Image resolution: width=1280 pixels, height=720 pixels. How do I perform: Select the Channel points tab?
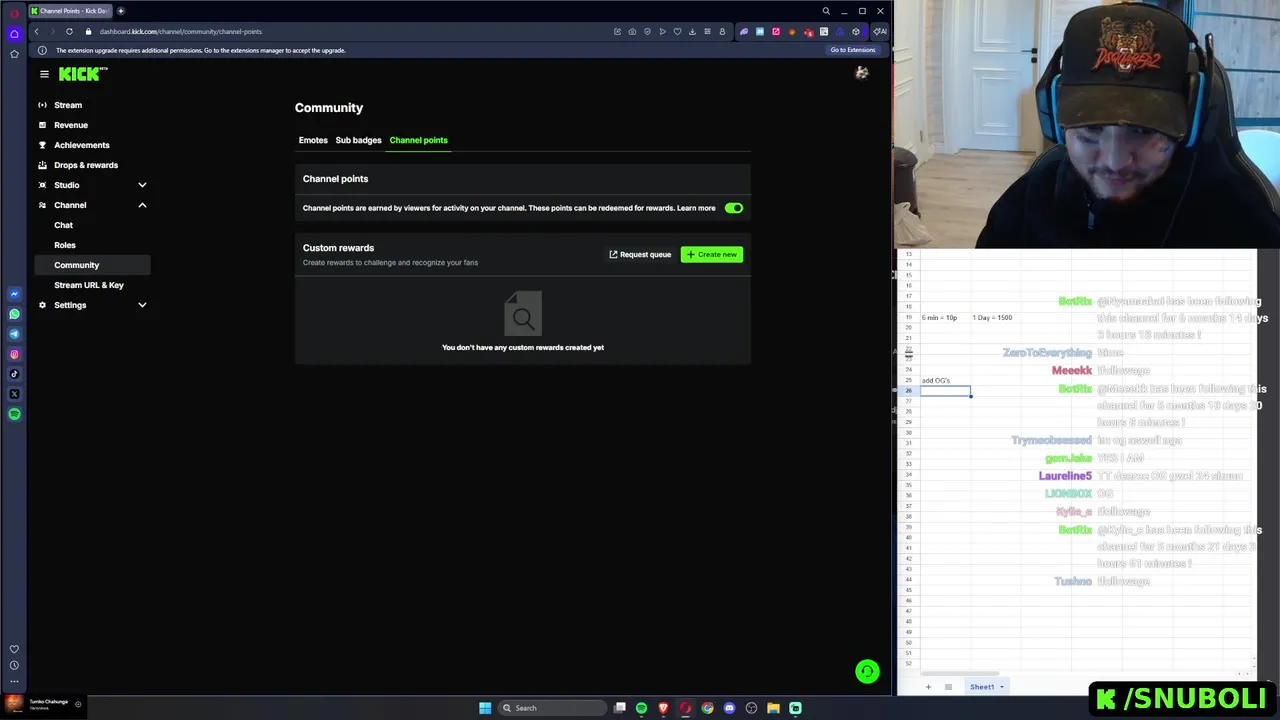tap(418, 140)
